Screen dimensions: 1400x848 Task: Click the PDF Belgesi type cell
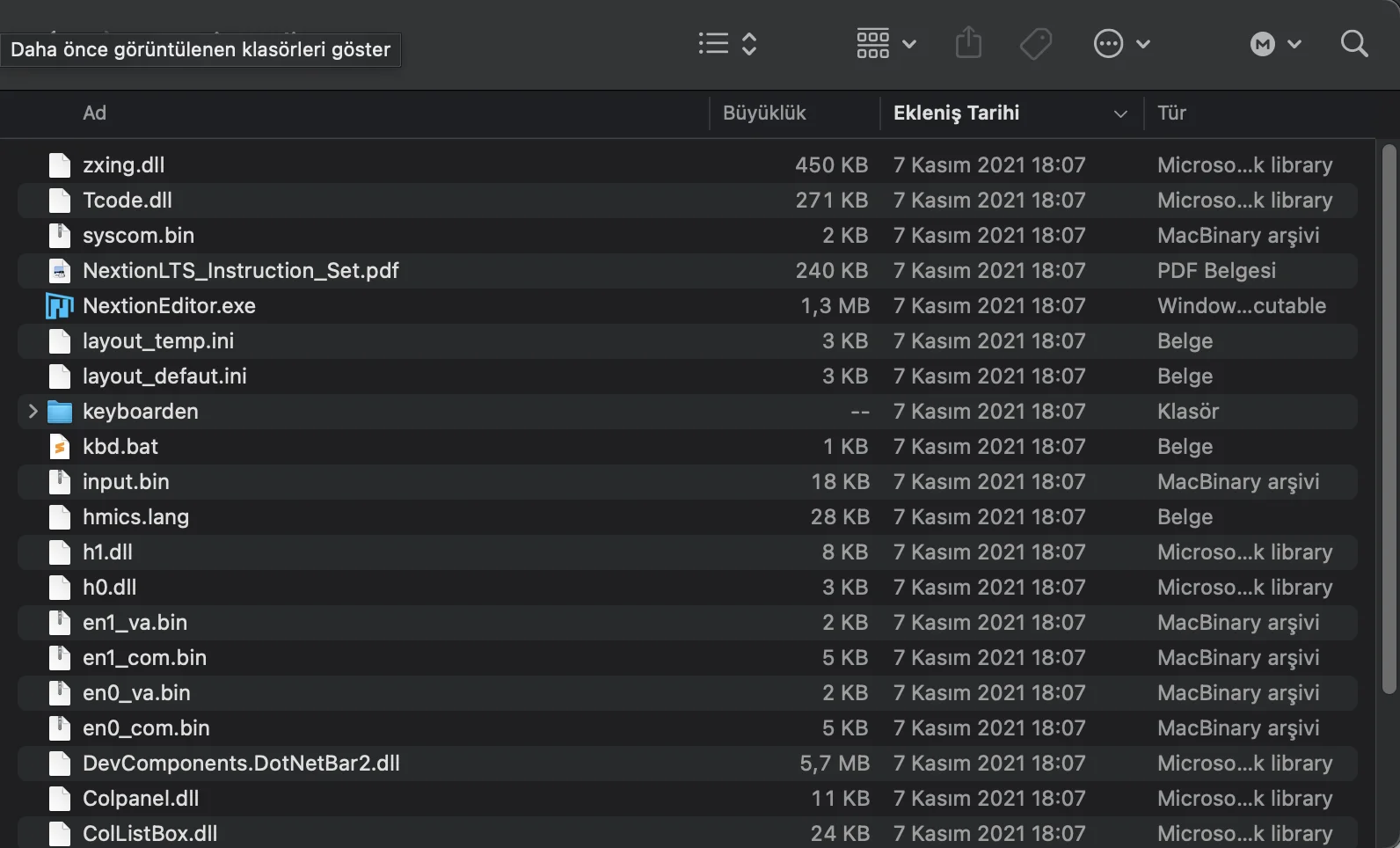click(1216, 270)
